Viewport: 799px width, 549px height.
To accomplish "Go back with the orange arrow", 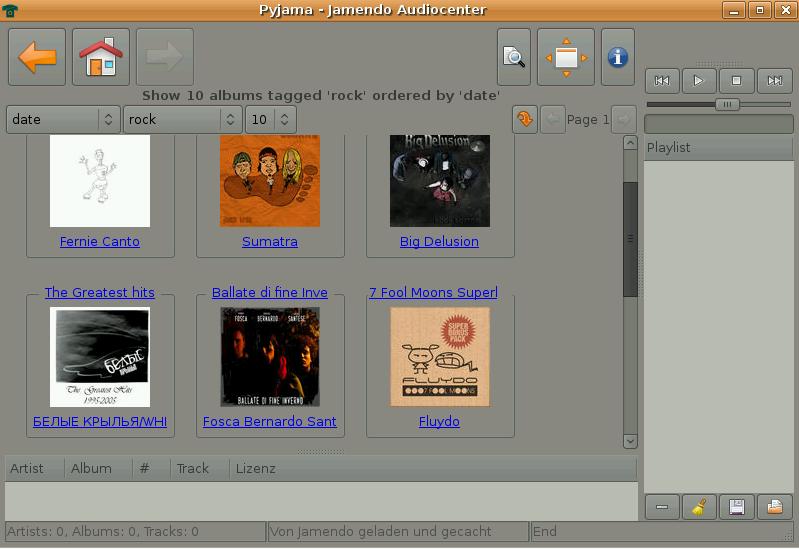I will (x=37, y=57).
